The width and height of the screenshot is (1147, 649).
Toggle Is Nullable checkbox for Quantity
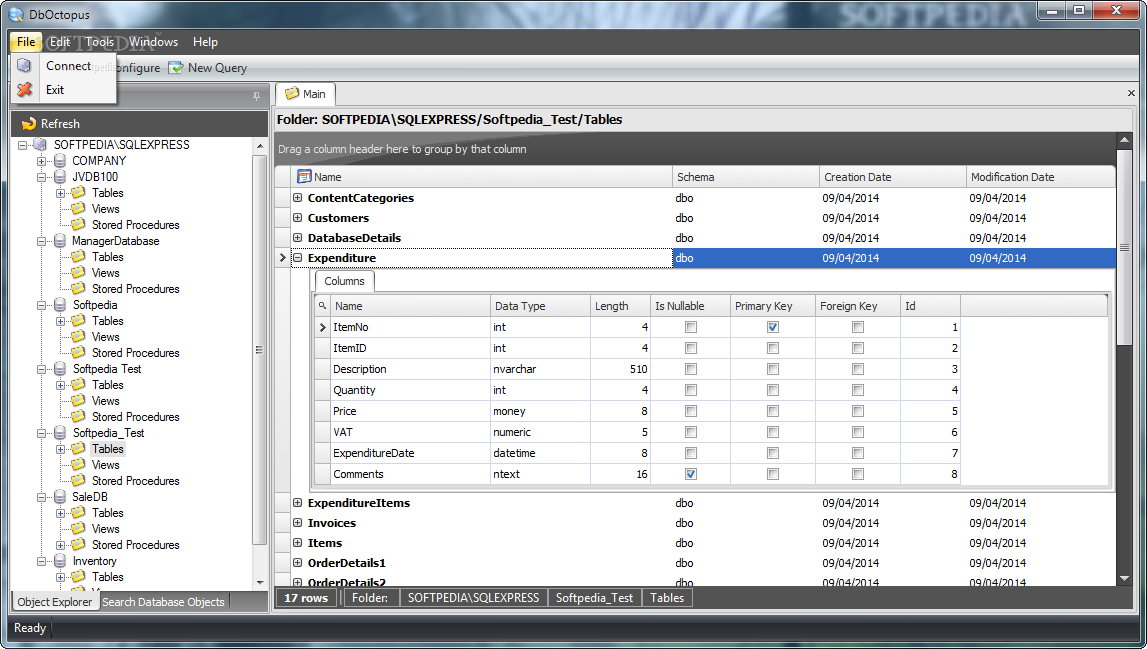click(x=691, y=390)
